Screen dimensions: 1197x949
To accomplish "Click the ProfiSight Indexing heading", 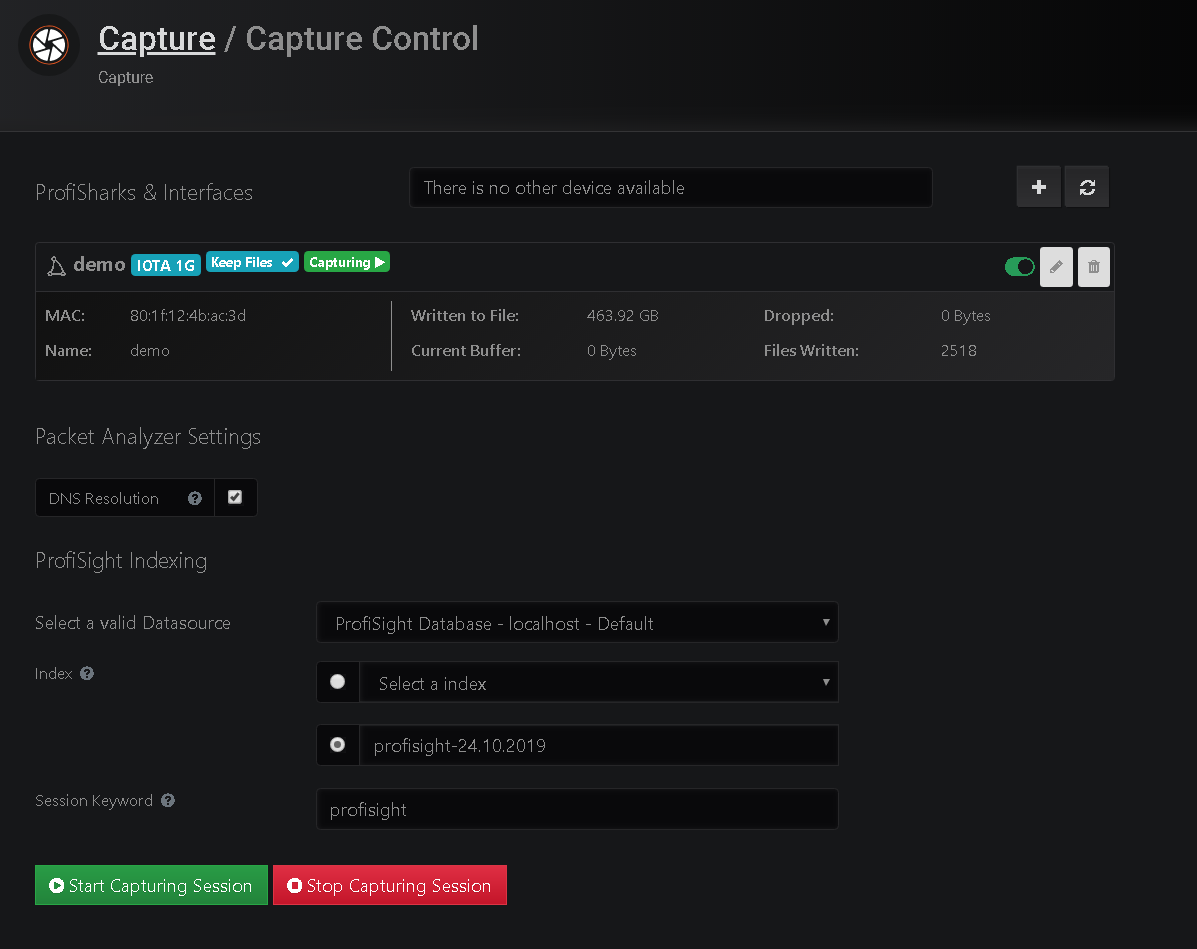I will click(x=121, y=560).
